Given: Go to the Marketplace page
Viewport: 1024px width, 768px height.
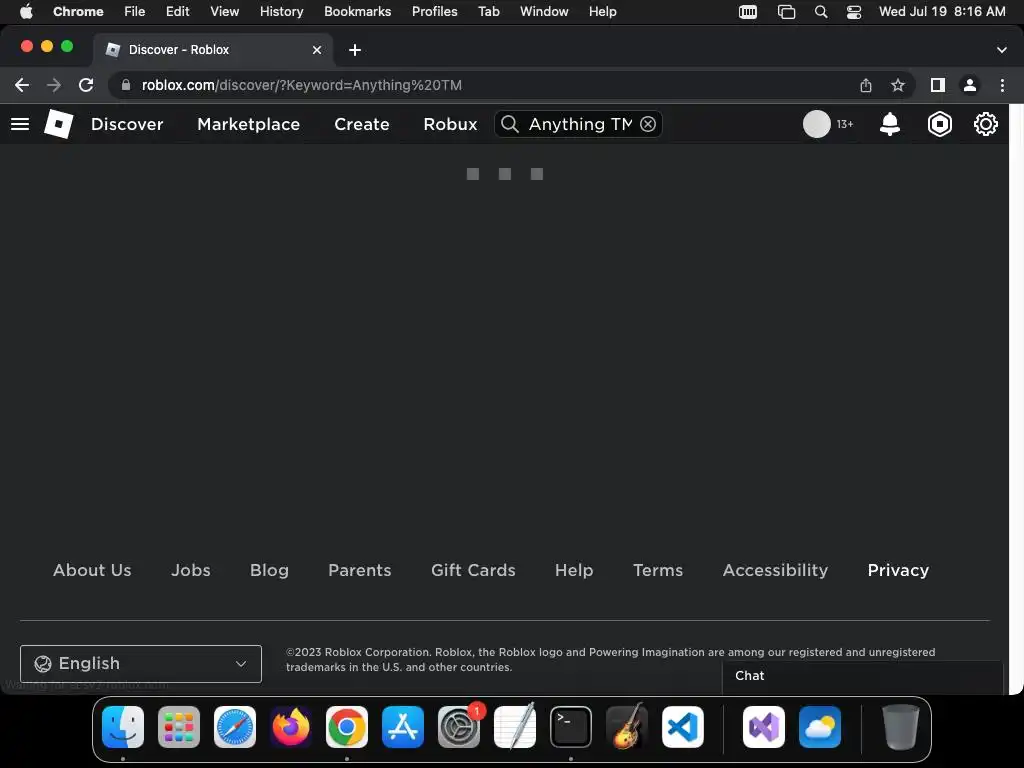Looking at the screenshot, I should coord(249,124).
